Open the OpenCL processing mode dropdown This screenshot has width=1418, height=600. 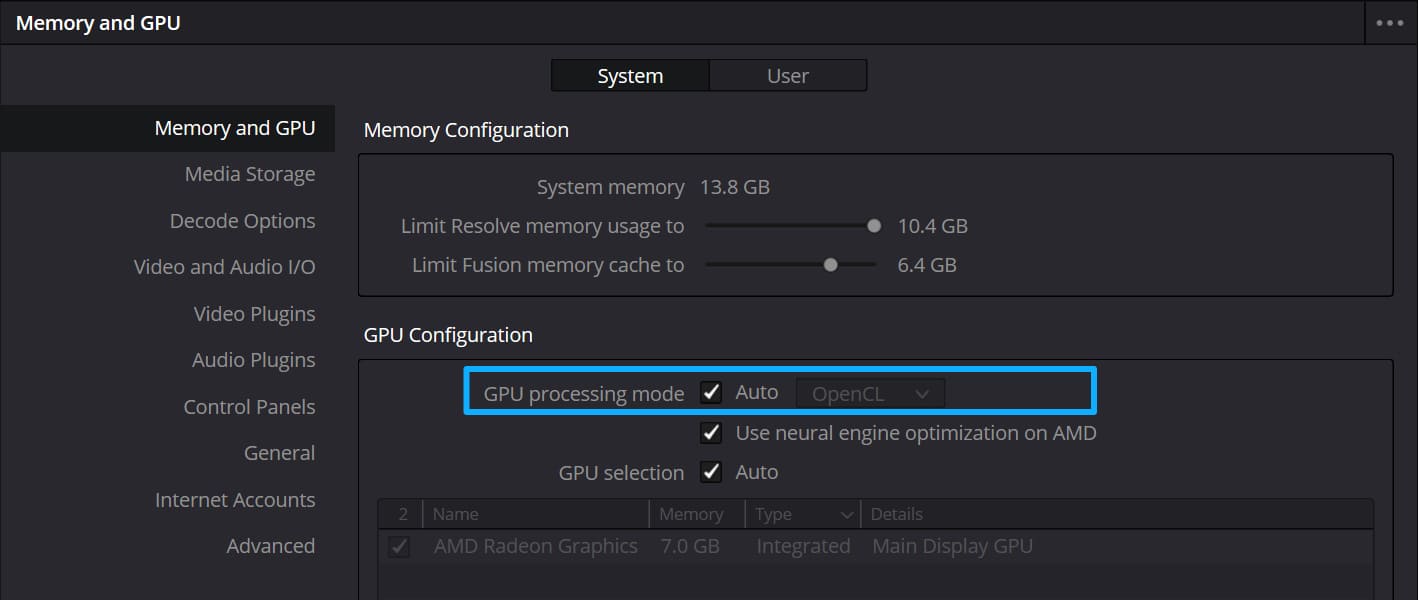(869, 392)
